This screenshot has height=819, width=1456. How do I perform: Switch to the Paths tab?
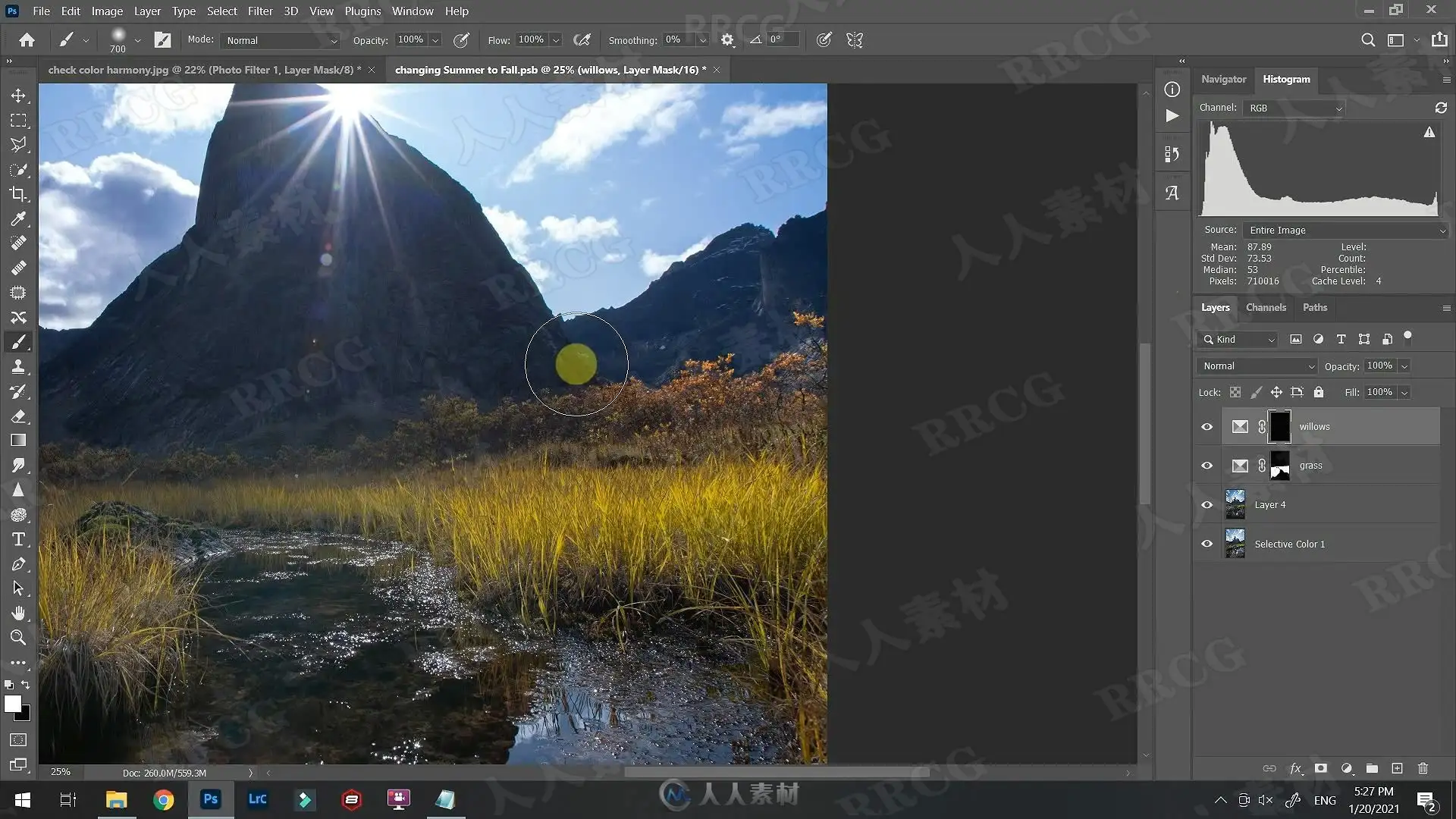[1315, 307]
